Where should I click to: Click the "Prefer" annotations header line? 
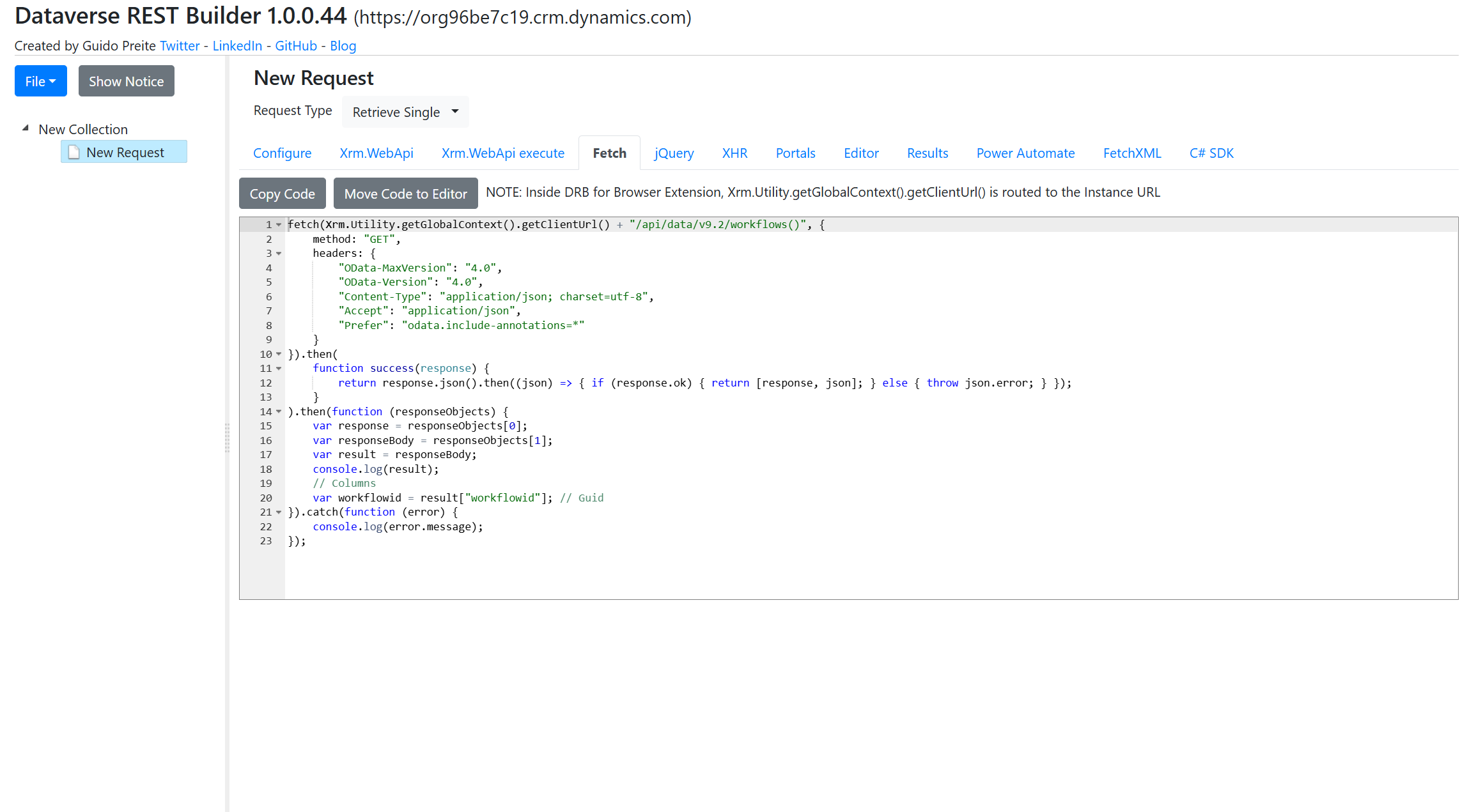tap(462, 325)
